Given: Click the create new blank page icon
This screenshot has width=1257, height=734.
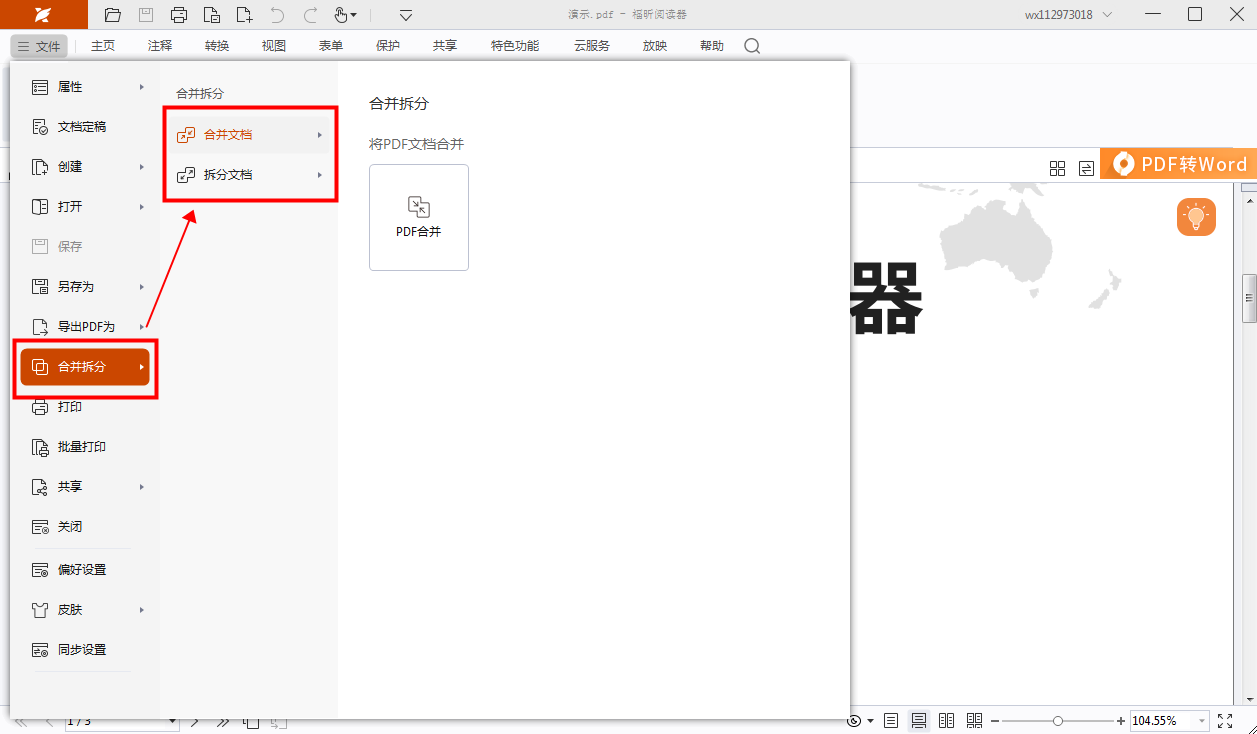Looking at the screenshot, I should 245,15.
